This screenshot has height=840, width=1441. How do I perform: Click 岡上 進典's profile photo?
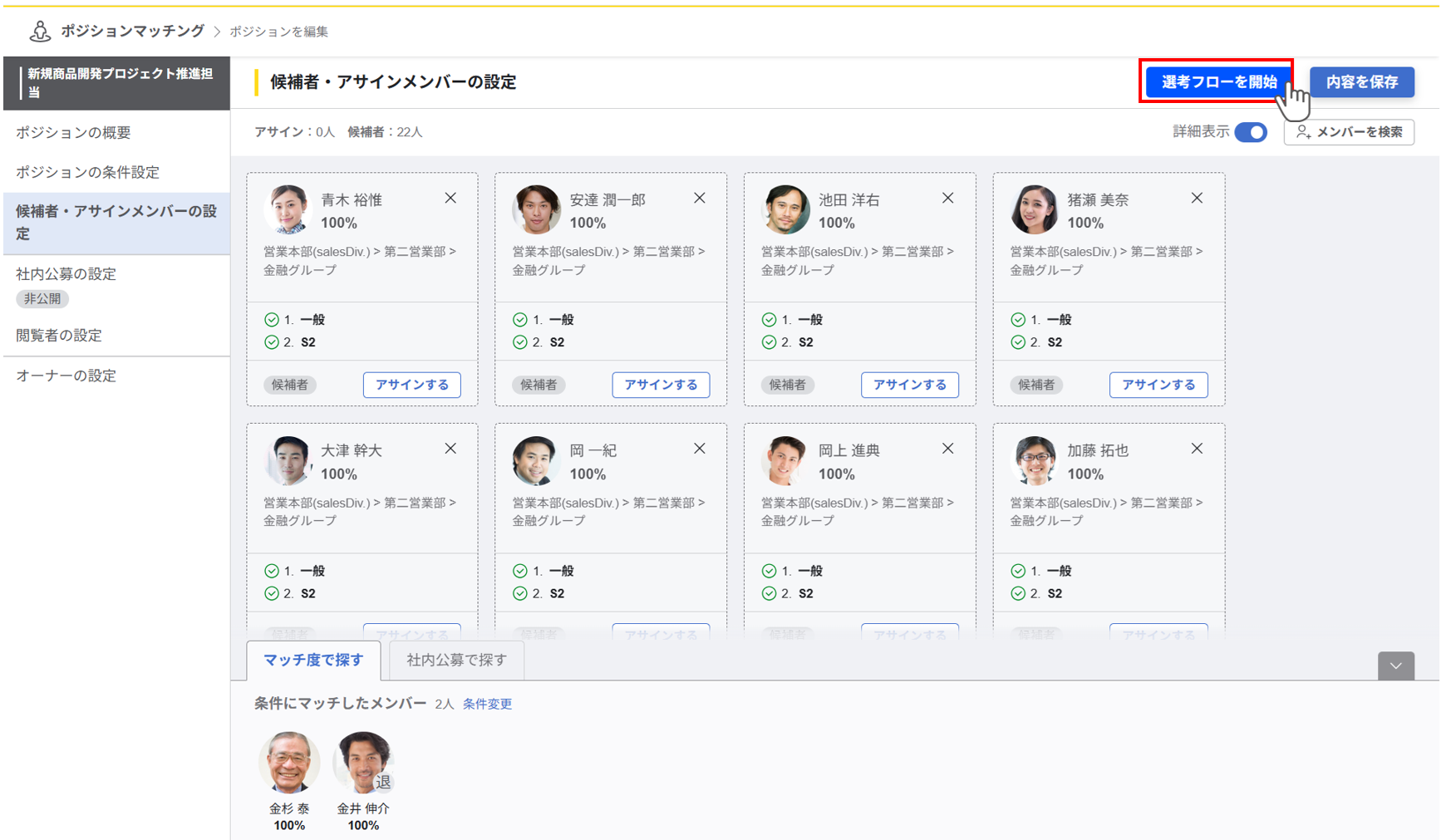[x=784, y=460]
